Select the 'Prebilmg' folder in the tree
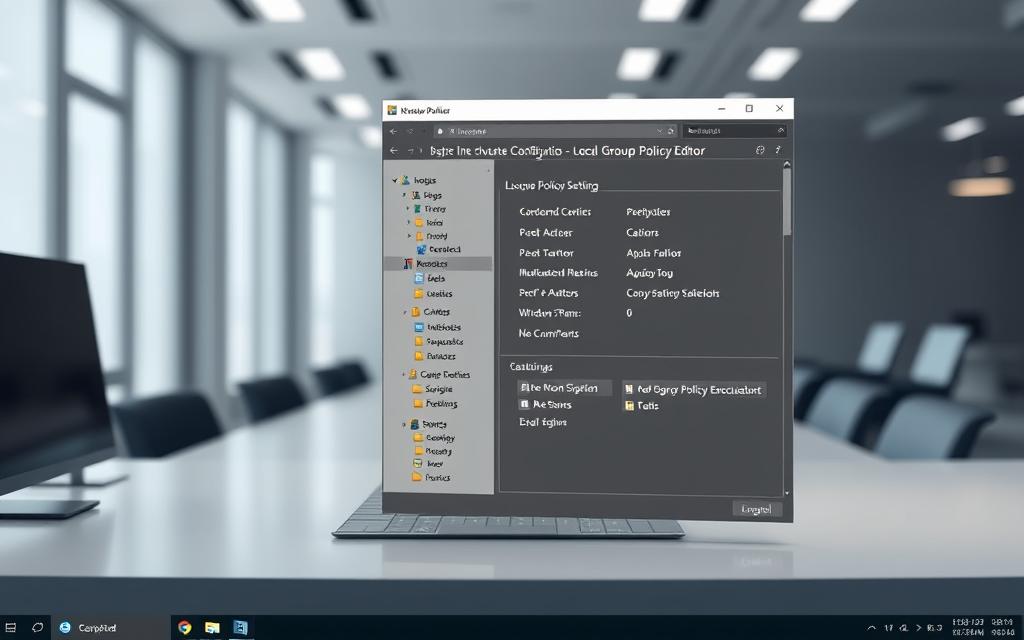 pos(436,404)
